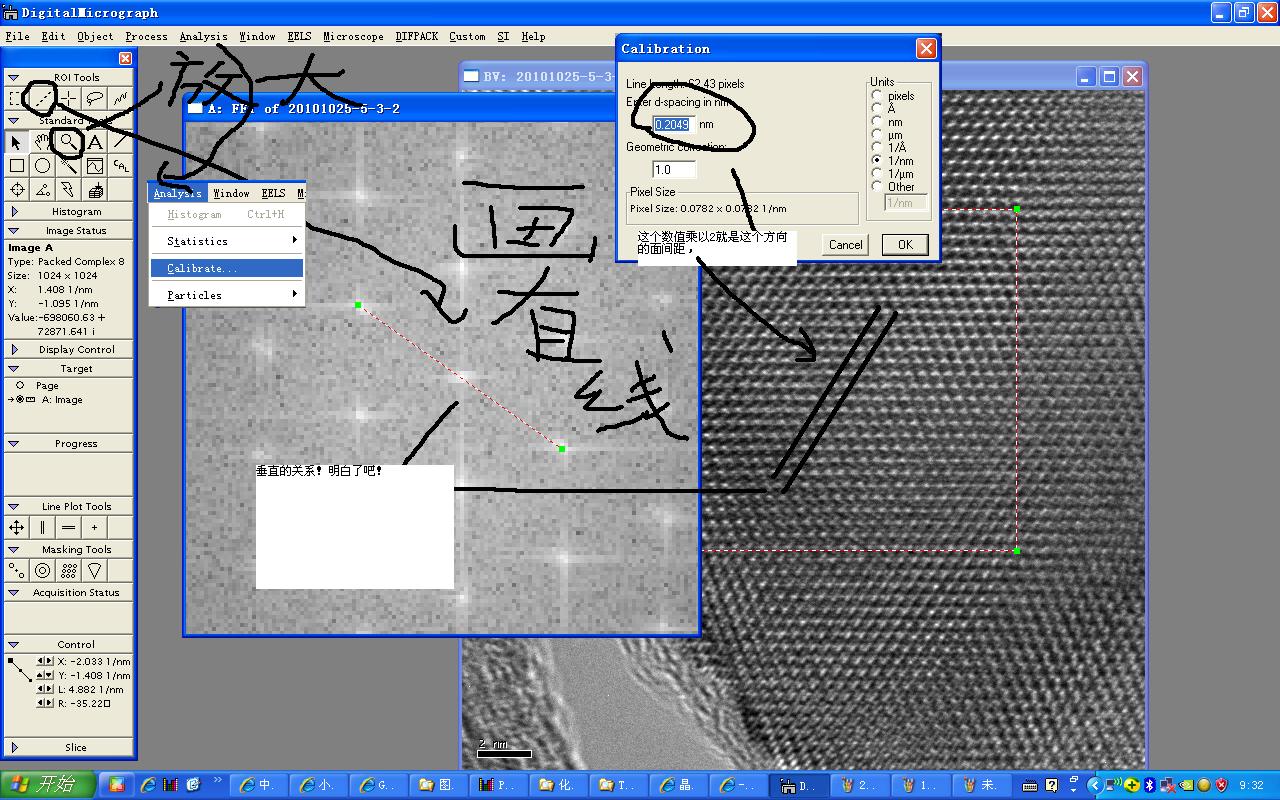This screenshot has width=1280, height=800.
Task: Open the Statistics submenu
Action: point(227,241)
